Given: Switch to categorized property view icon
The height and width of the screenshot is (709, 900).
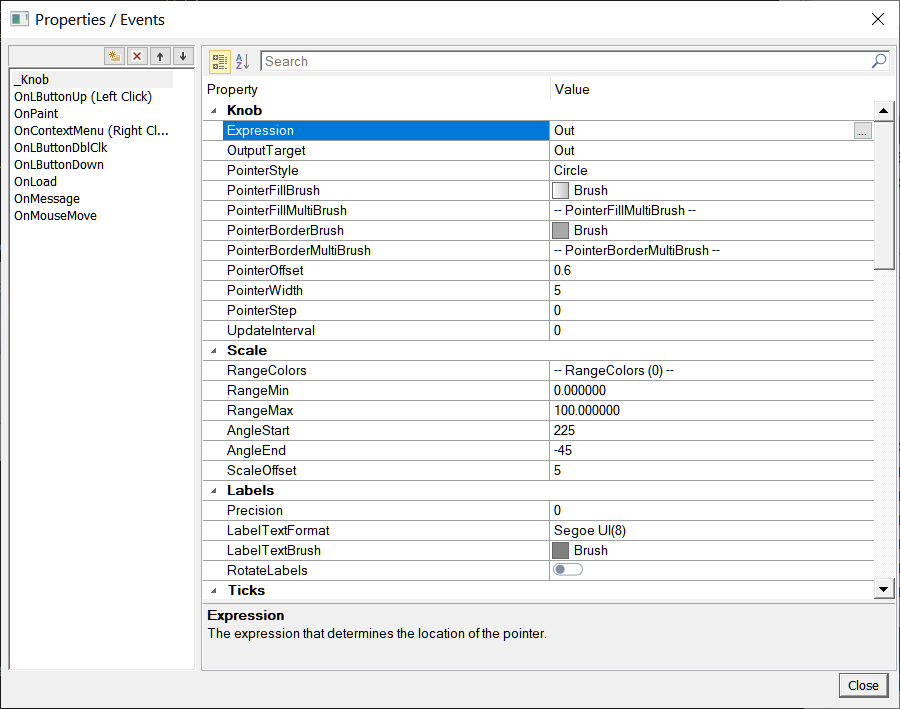Looking at the screenshot, I should pos(219,61).
